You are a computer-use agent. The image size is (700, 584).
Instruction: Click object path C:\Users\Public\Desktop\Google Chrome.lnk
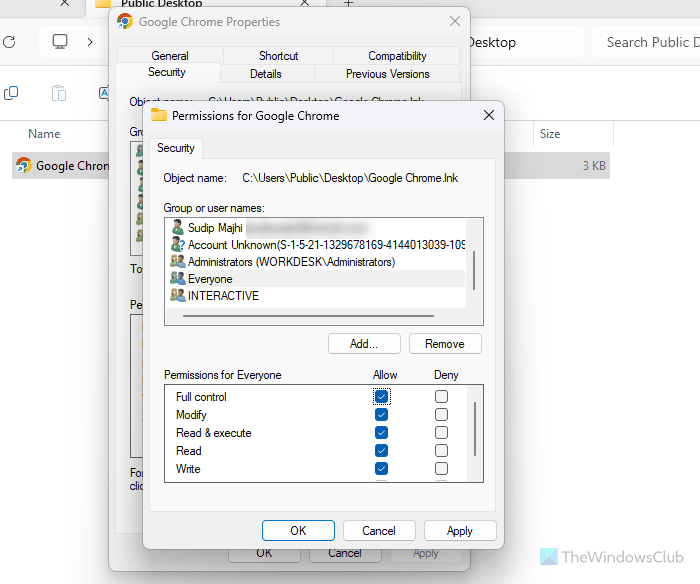[350, 178]
